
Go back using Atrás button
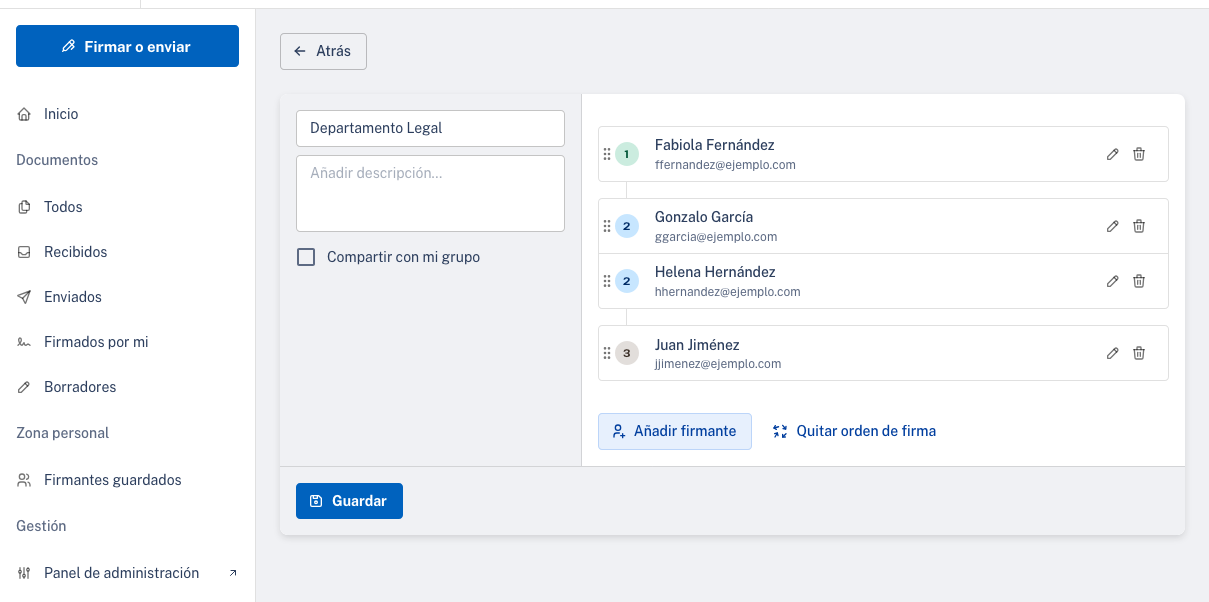323,51
